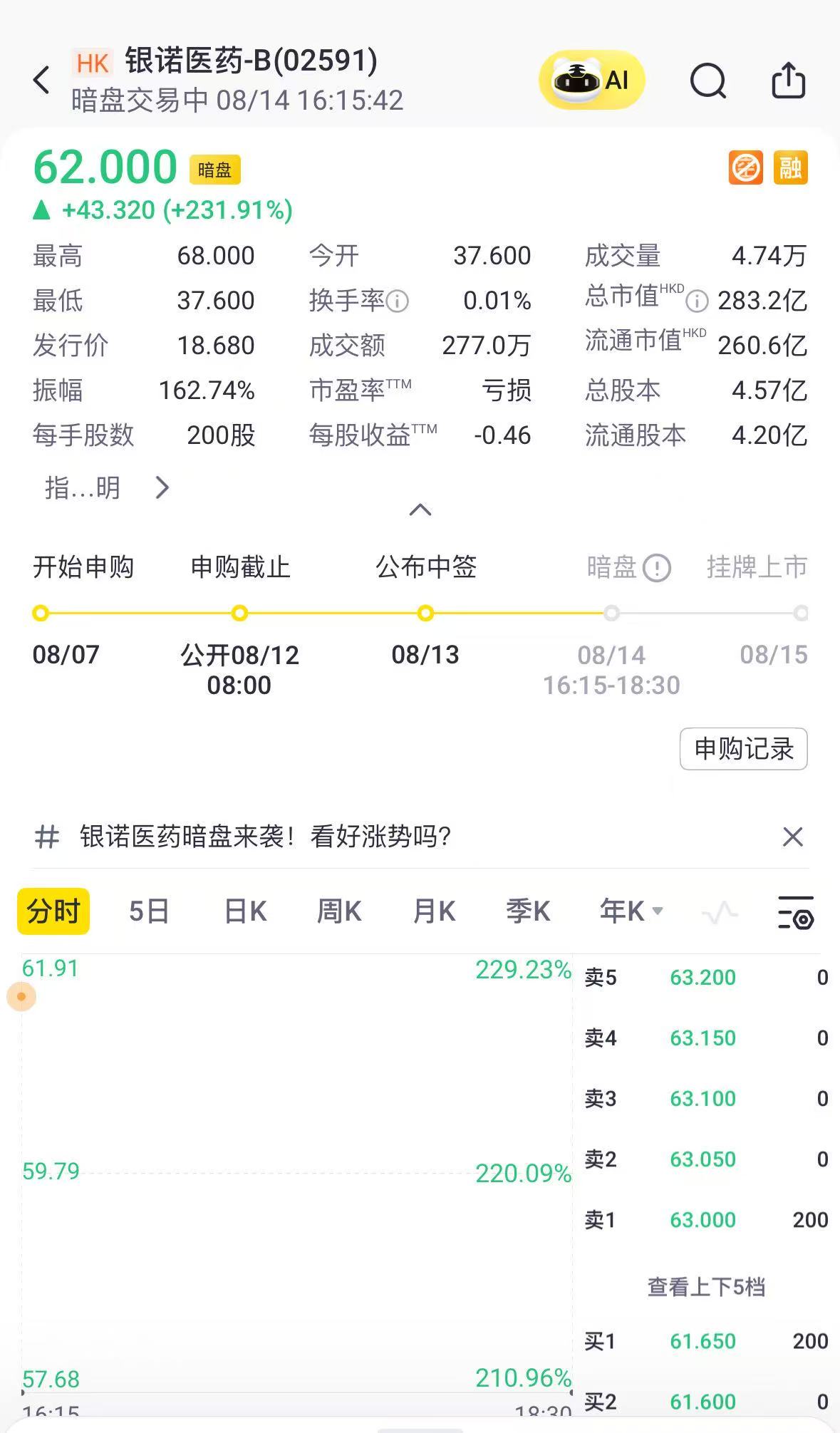This screenshot has width=840, height=1433.
Task: Switch to the 周K chart tab
Action: click(x=339, y=911)
